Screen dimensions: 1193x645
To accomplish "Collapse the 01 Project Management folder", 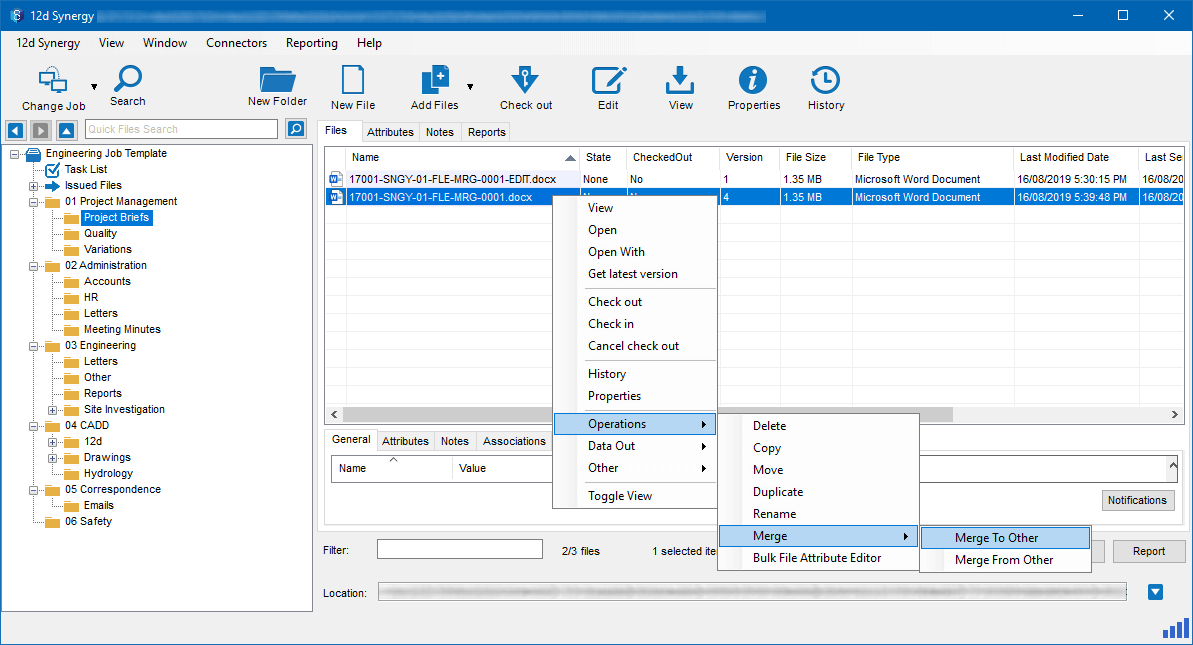I will [35, 202].
